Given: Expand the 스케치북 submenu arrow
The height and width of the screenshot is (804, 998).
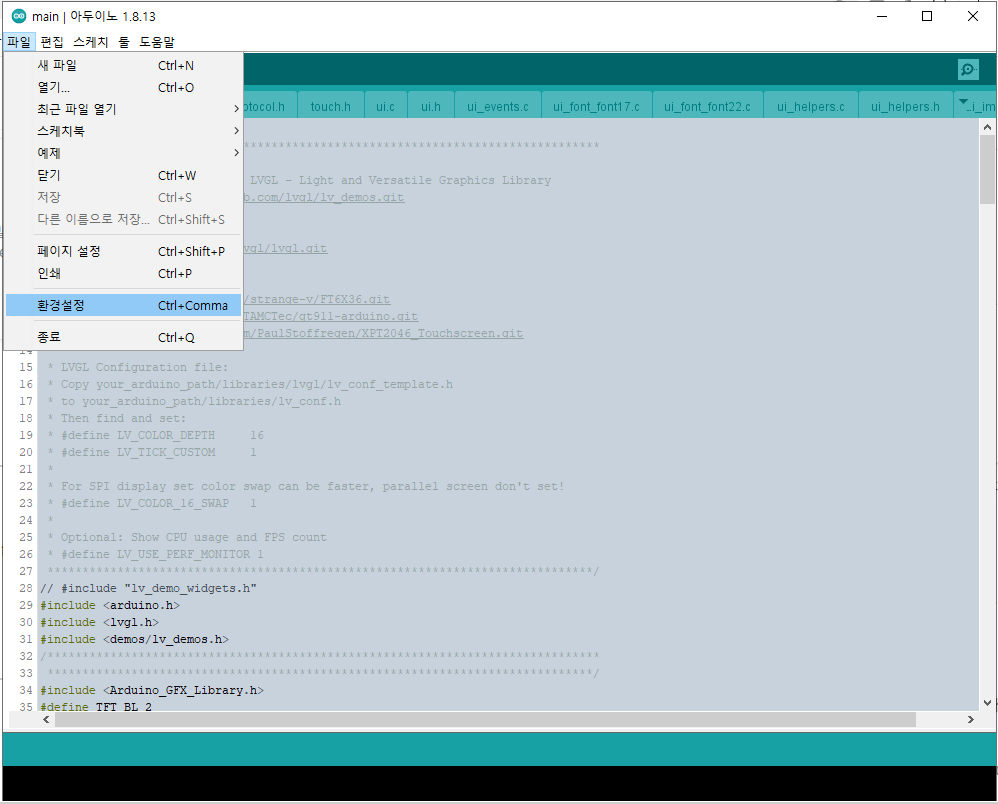Looking at the screenshot, I should pyautogui.click(x=236, y=130).
